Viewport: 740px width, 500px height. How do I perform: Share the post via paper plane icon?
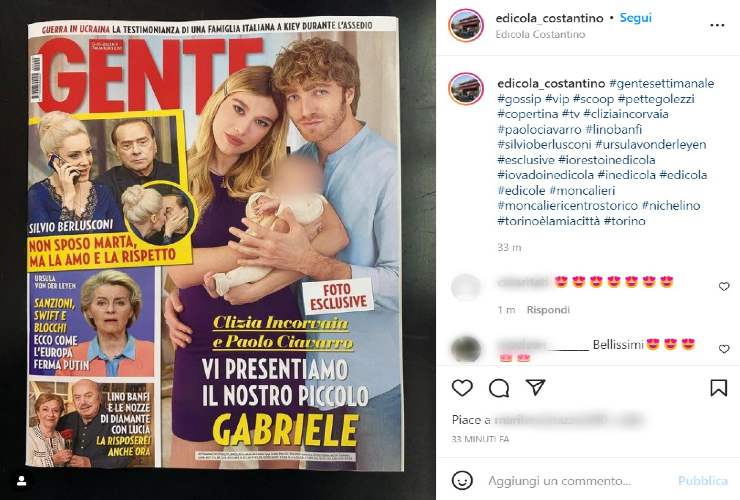pos(536,387)
